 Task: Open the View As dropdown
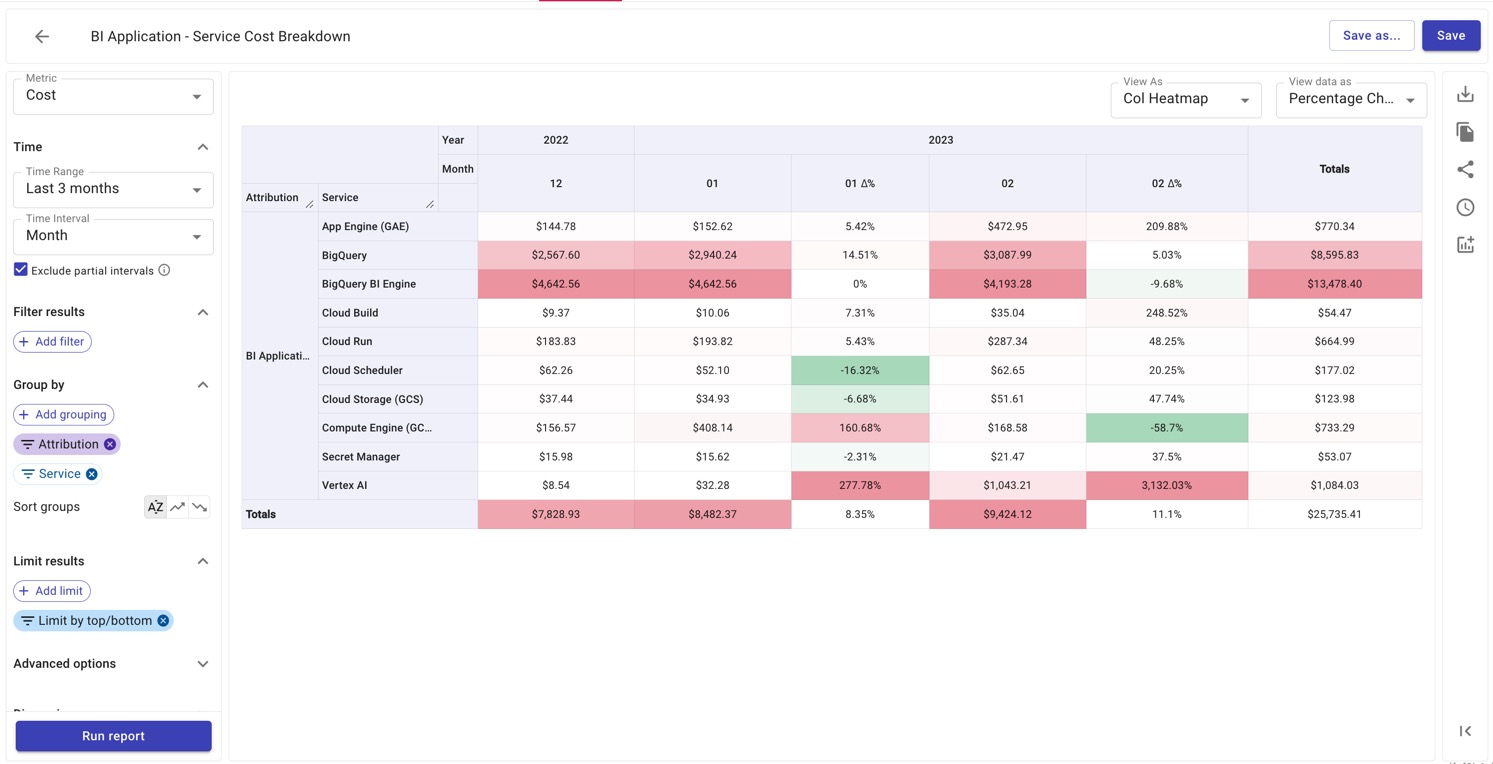coord(1185,99)
